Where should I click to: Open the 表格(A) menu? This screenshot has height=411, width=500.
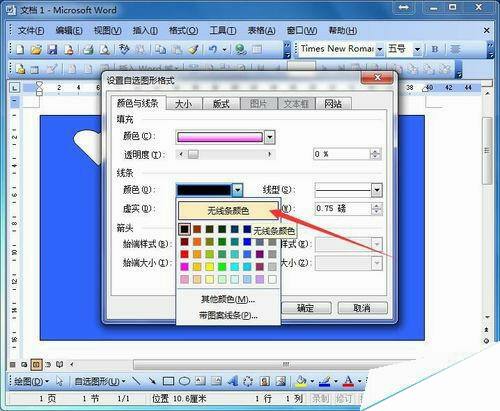(x=261, y=31)
